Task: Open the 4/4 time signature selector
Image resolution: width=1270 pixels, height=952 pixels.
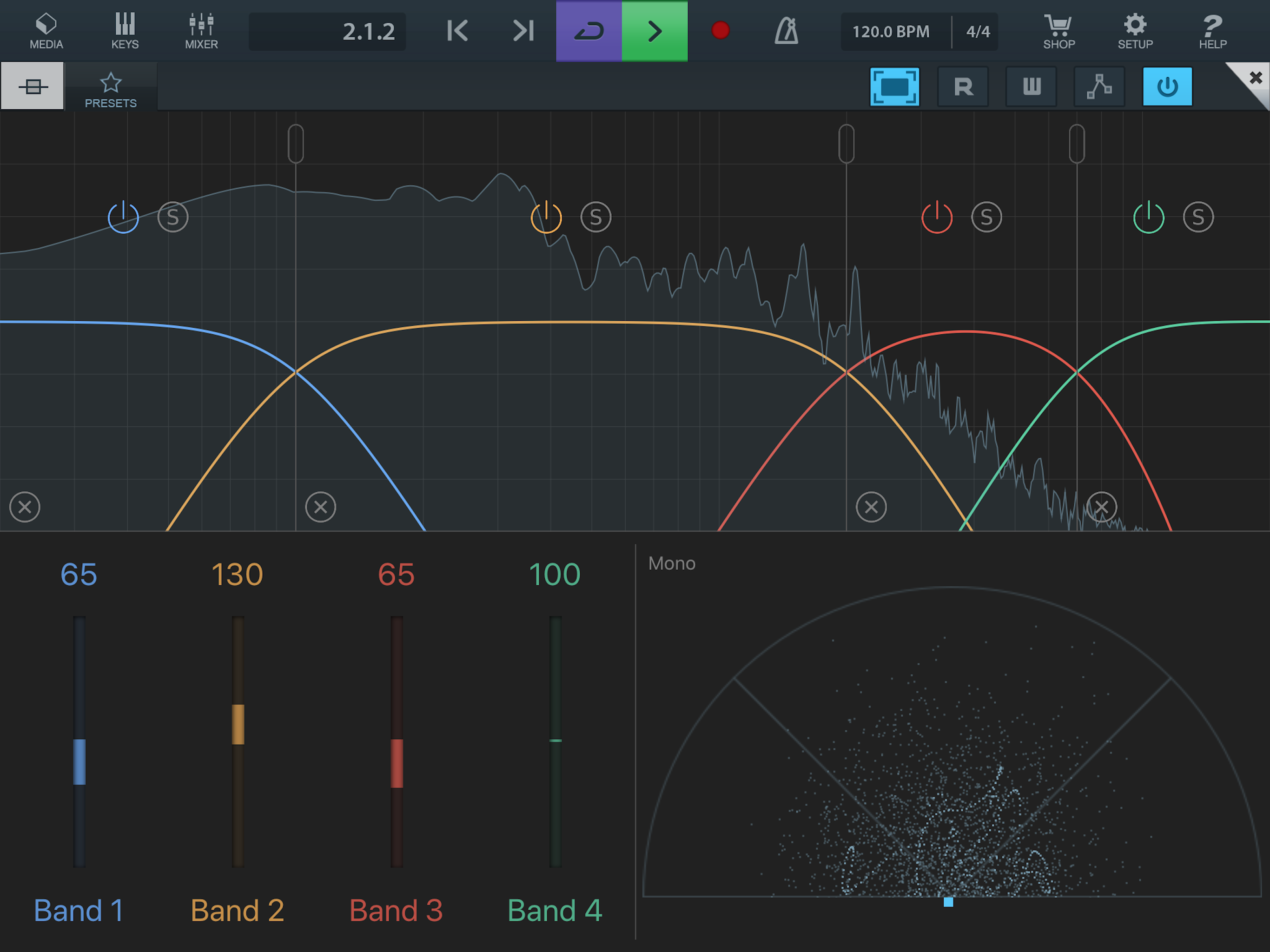Action: click(978, 32)
